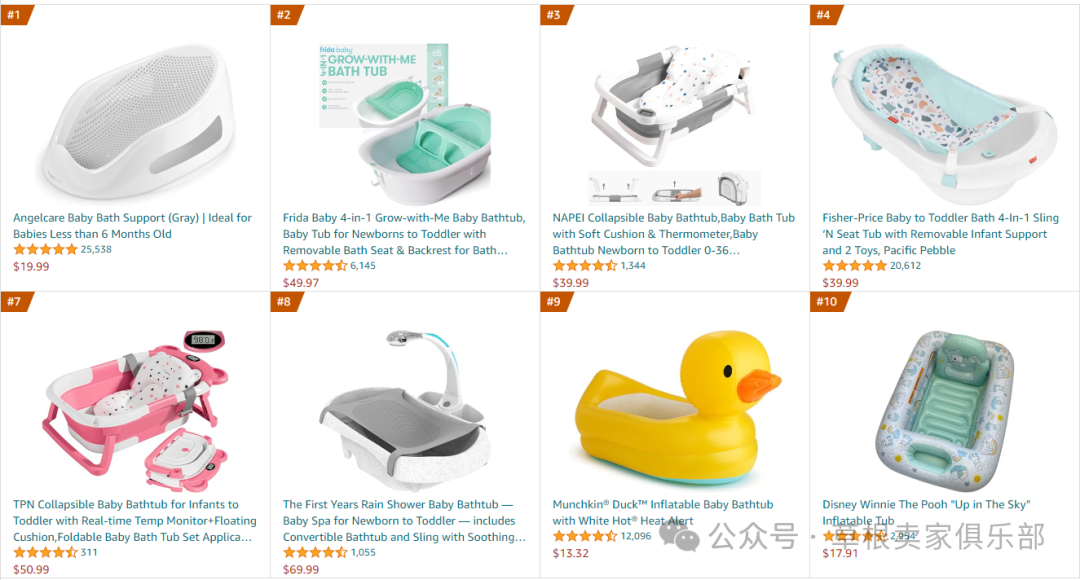
Task: Click star rating of First Years tub, 1,055 reviews
Action: (315, 552)
